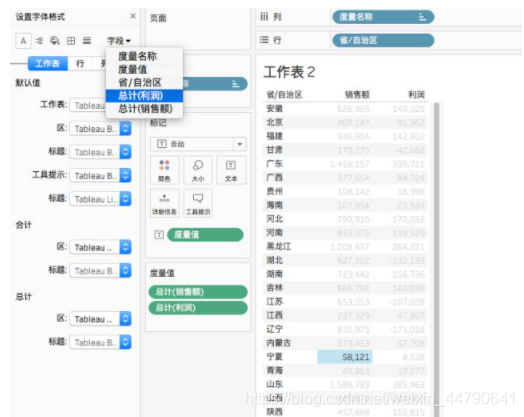Select the 内蒙古 row label
The height and width of the screenshot is (417, 524).
pyautogui.click(x=278, y=343)
